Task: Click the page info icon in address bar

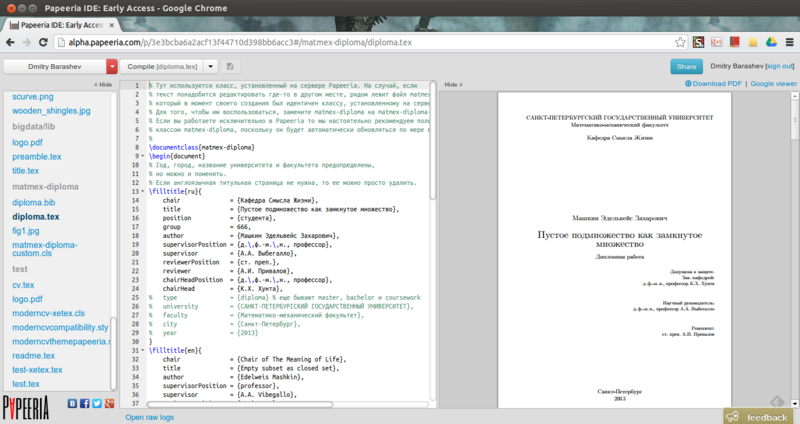Action: [x=62, y=42]
